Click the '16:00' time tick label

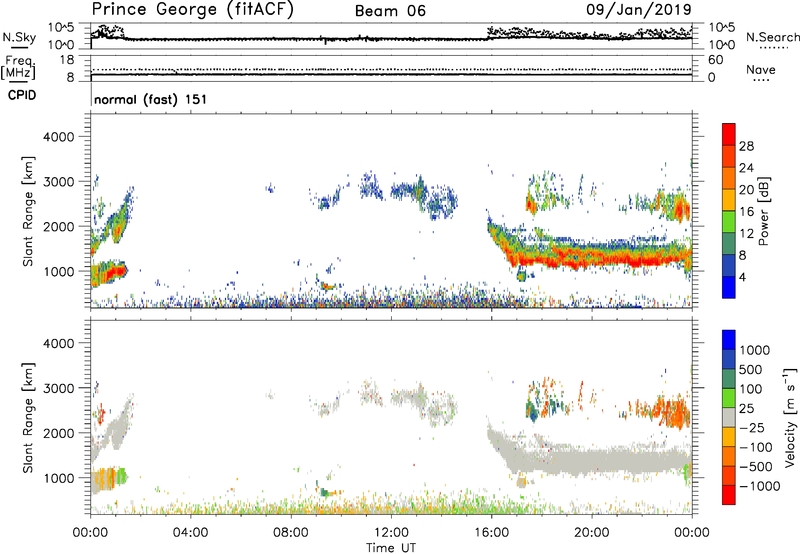click(491, 533)
